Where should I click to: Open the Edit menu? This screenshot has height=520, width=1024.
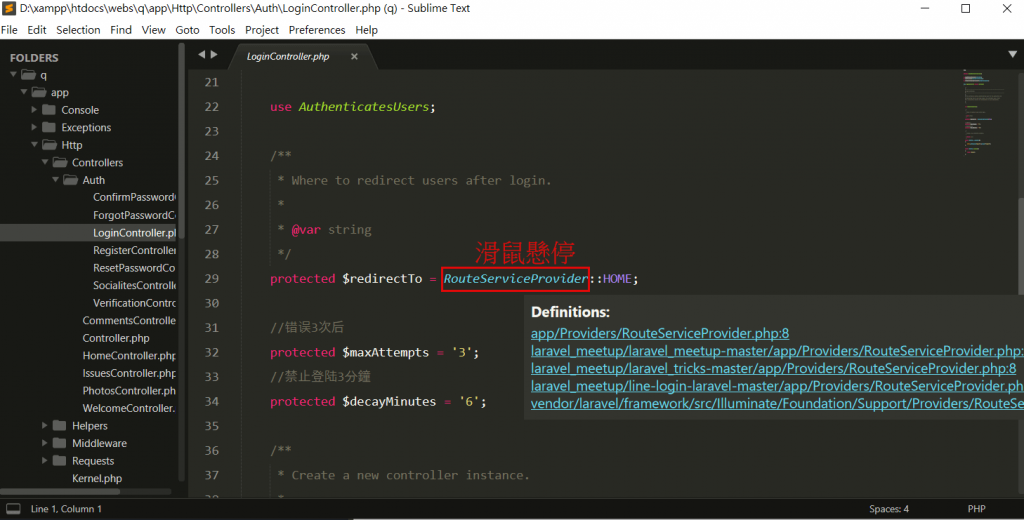(37, 30)
